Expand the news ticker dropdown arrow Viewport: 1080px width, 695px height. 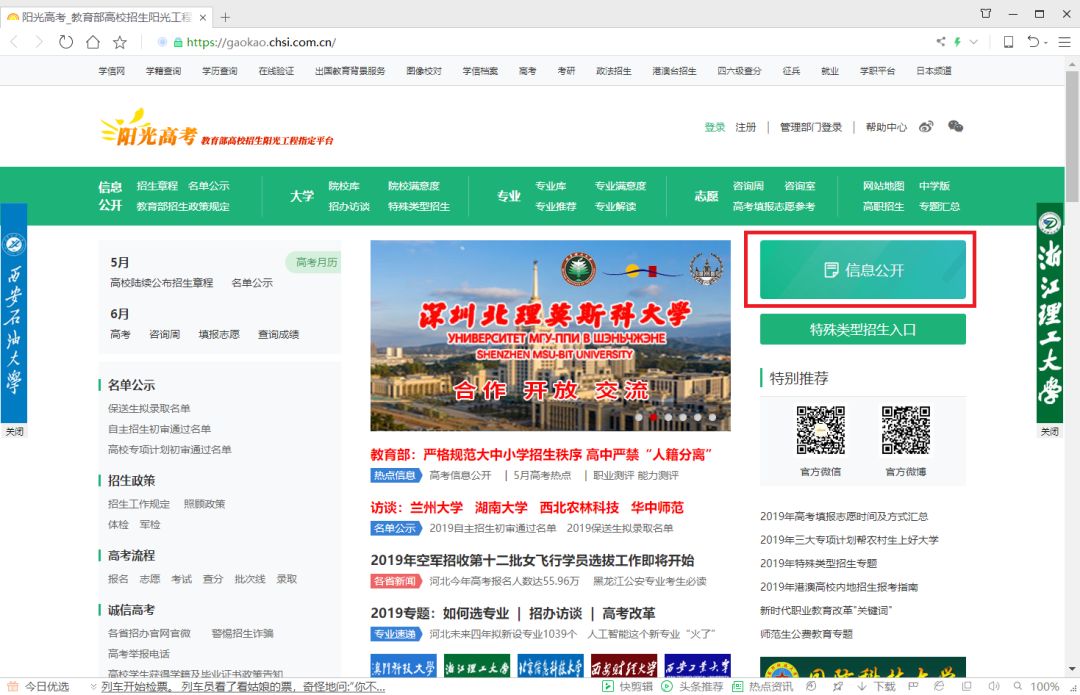coord(93,687)
